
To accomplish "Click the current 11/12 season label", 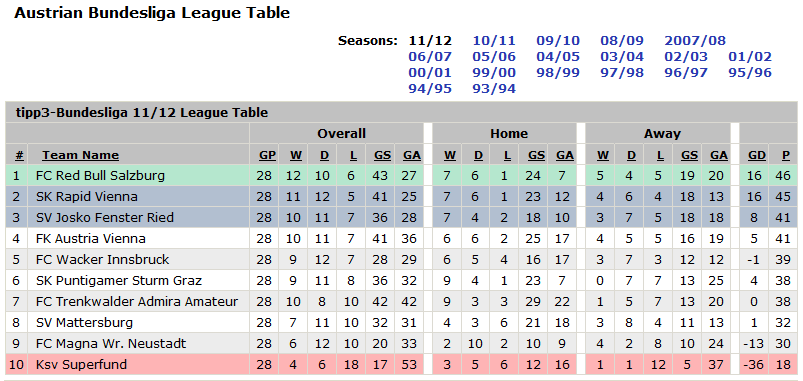I will click(430, 41).
